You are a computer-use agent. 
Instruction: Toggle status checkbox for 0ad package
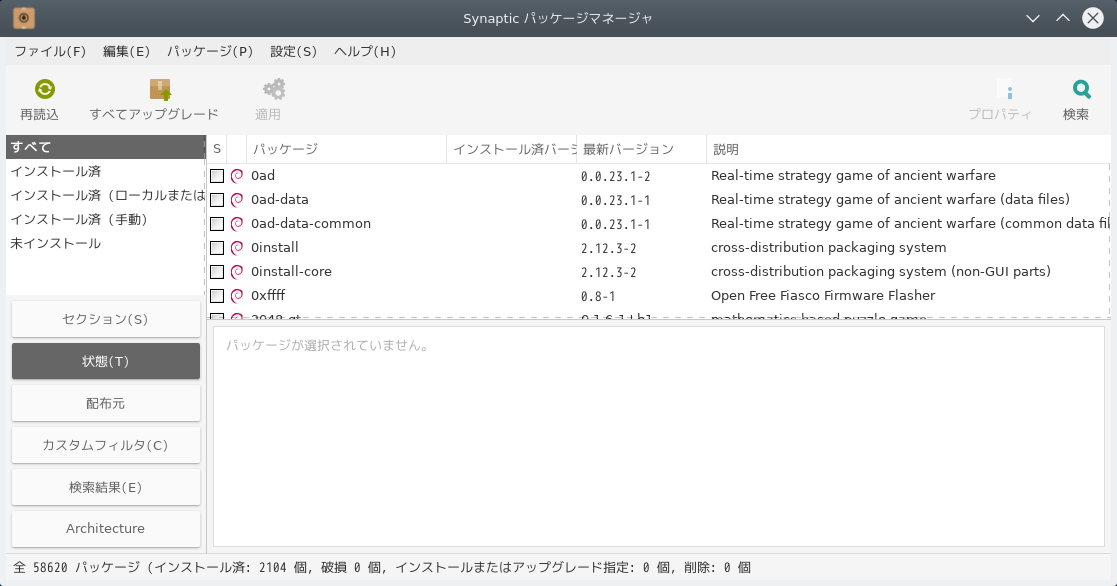(x=217, y=176)
